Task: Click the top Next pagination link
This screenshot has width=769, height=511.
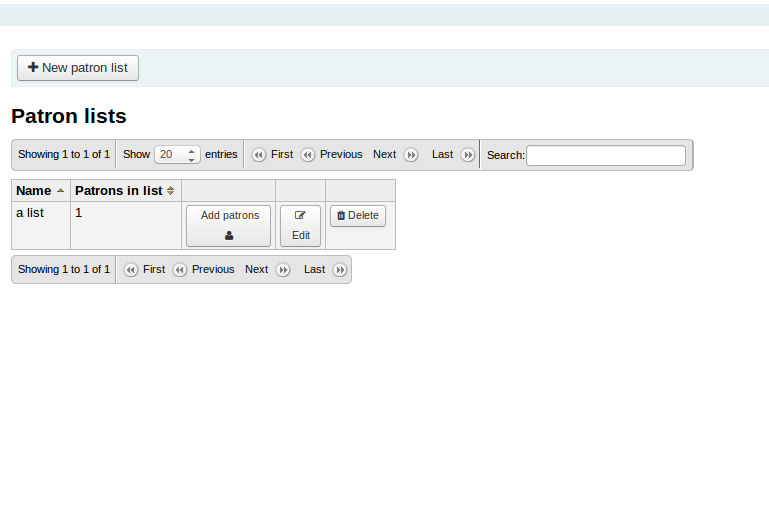Action: 384,155
